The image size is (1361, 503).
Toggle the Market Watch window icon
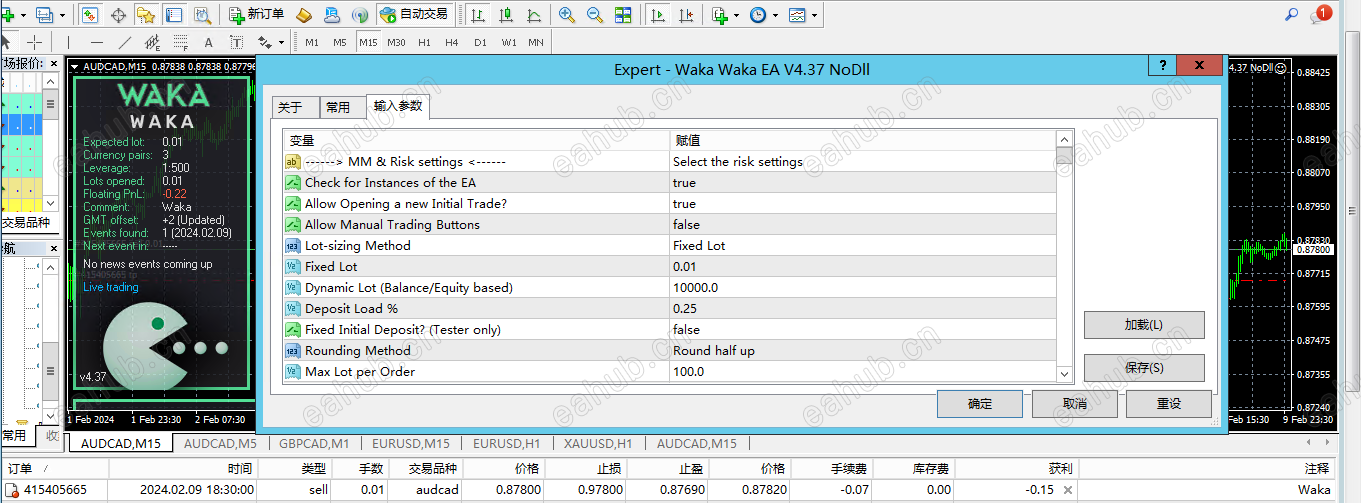point(90,15)
